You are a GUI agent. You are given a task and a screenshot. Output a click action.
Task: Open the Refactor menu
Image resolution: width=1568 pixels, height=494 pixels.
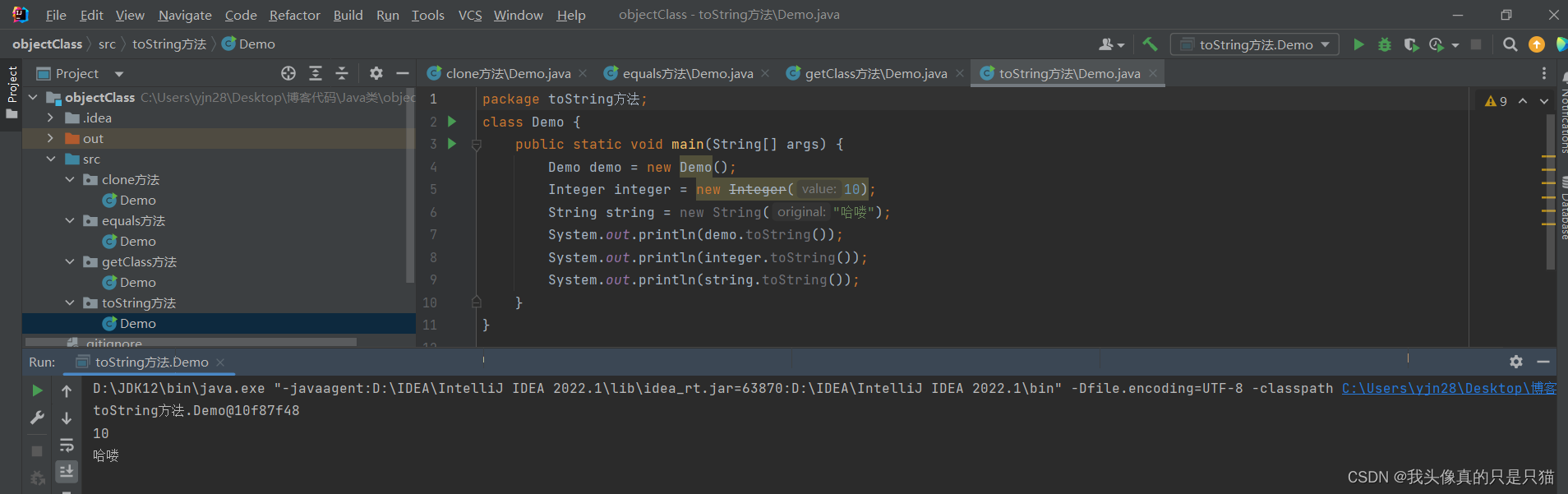click(294, 15)
